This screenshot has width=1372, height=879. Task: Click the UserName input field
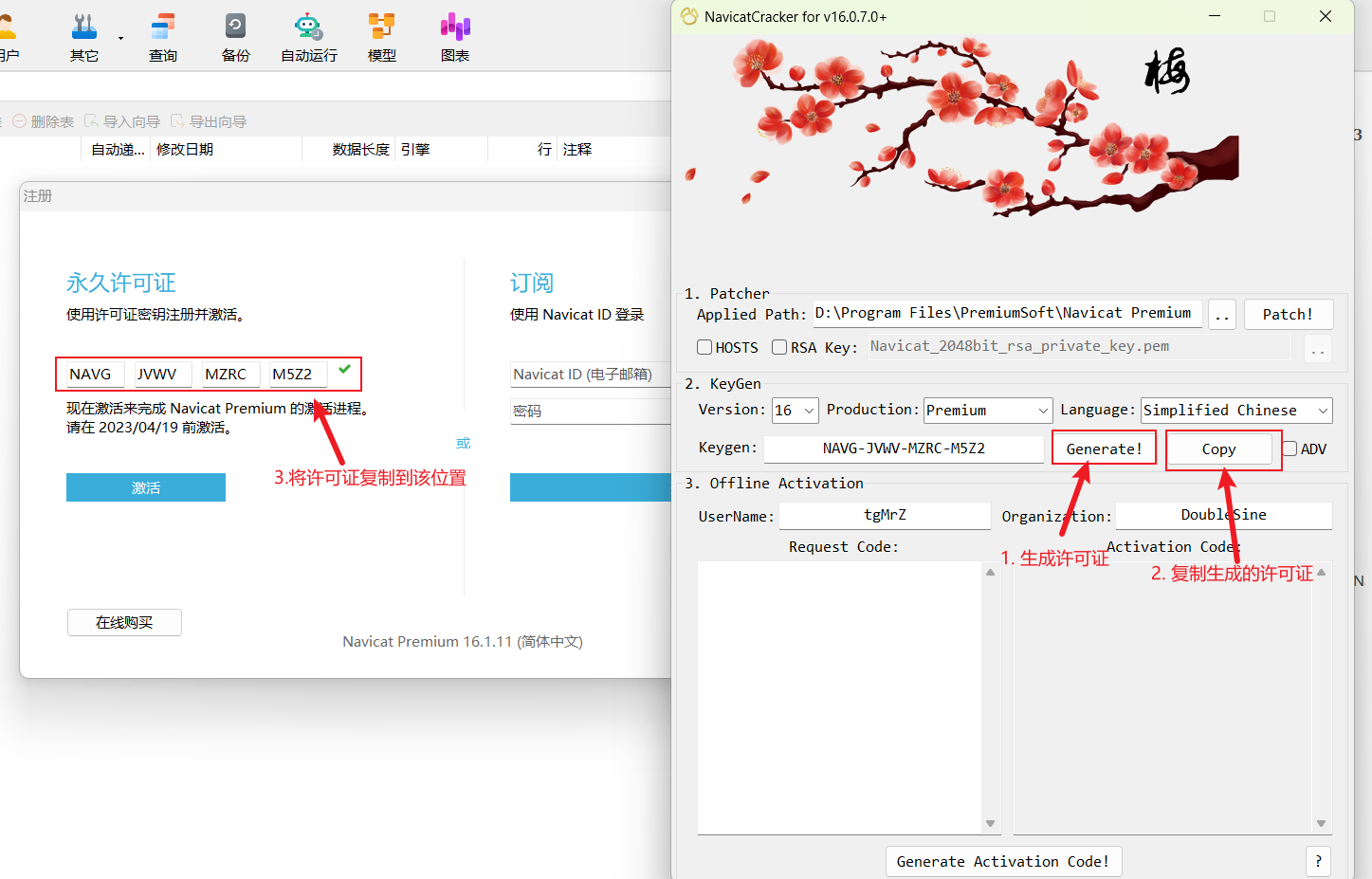(885, 515)
